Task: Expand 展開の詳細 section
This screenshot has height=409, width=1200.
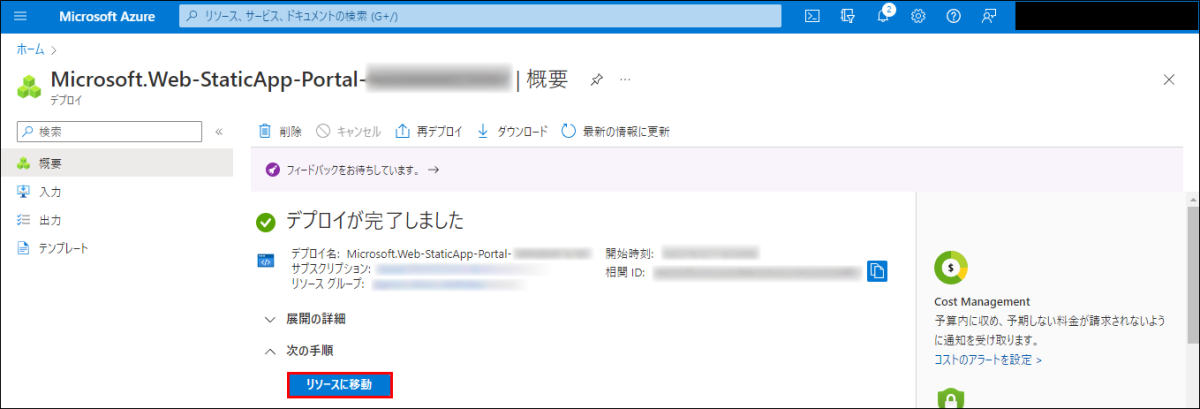Action: click(x=305, y=319)
